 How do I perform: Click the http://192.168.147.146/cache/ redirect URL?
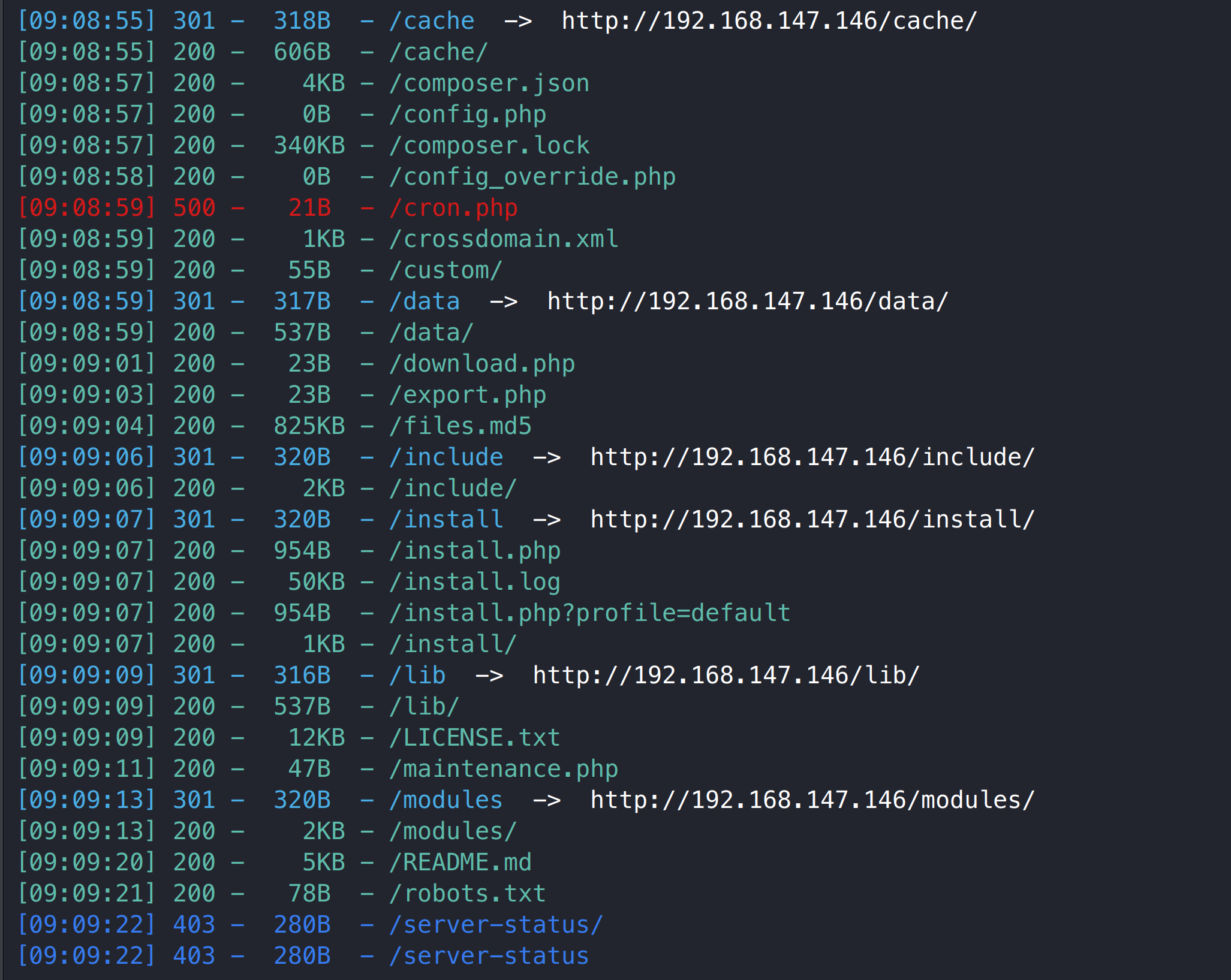pyautogui.click(x=769, y=22)
